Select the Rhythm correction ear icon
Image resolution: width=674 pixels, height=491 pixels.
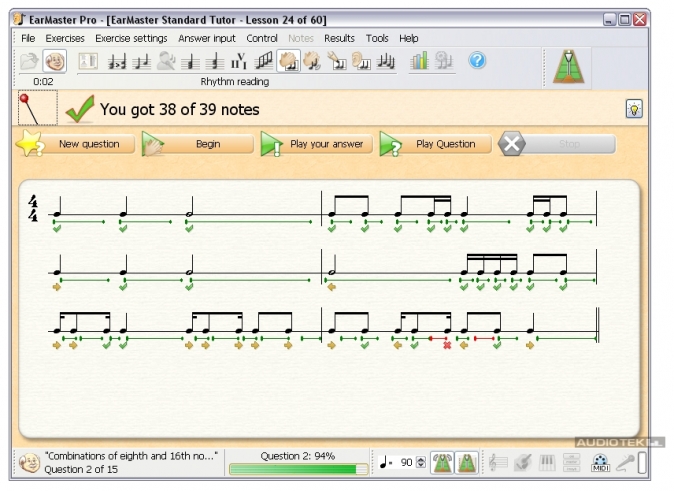(361, 61)
